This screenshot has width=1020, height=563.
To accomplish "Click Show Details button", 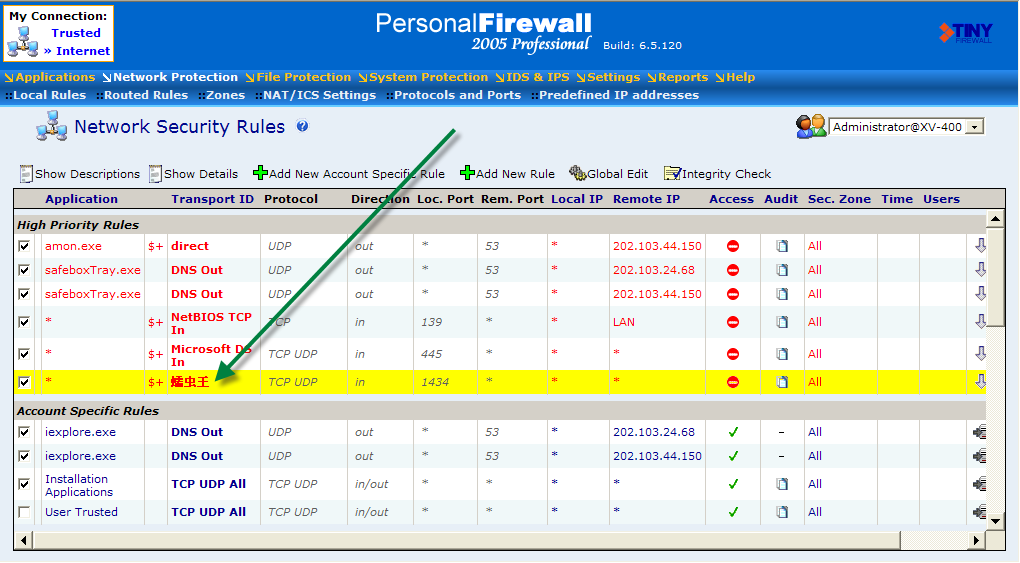I will click(x=193, y=174).
